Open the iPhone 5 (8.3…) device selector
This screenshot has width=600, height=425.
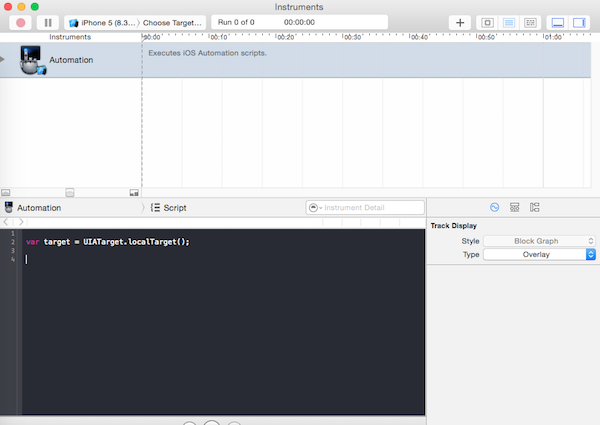point(101,23)
